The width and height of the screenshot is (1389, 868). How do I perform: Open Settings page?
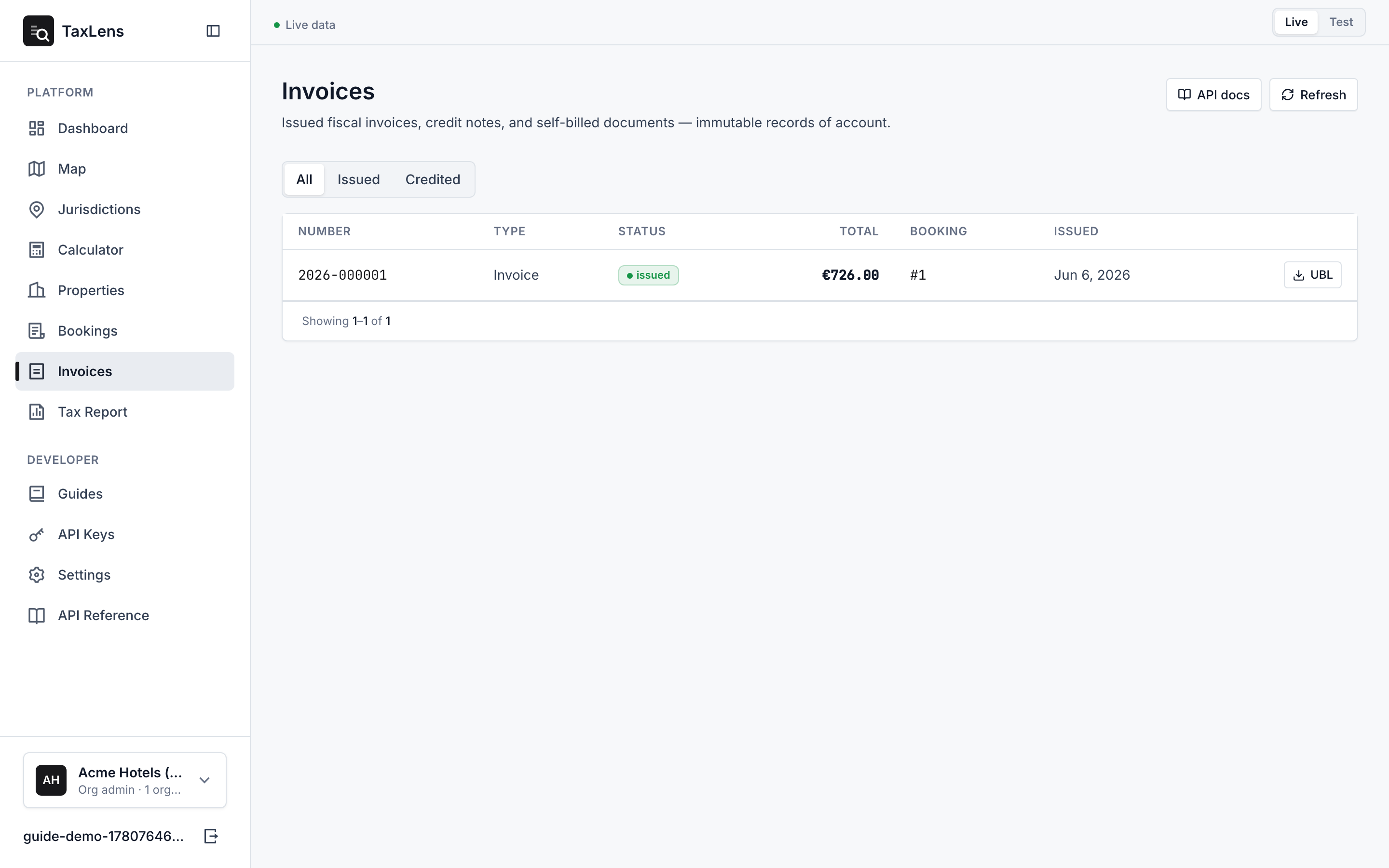pyautogui.click(x=124, y=575)
